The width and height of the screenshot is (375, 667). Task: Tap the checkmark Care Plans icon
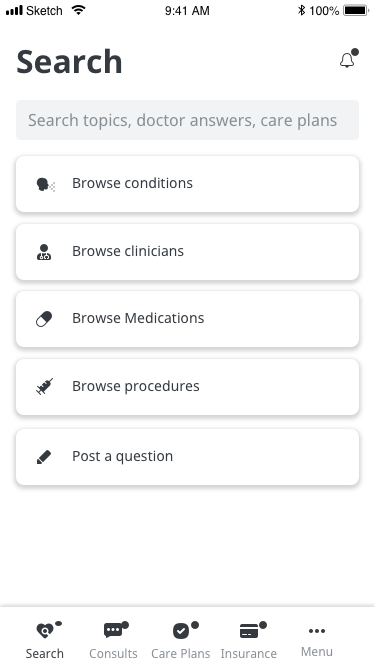point(181,631)
